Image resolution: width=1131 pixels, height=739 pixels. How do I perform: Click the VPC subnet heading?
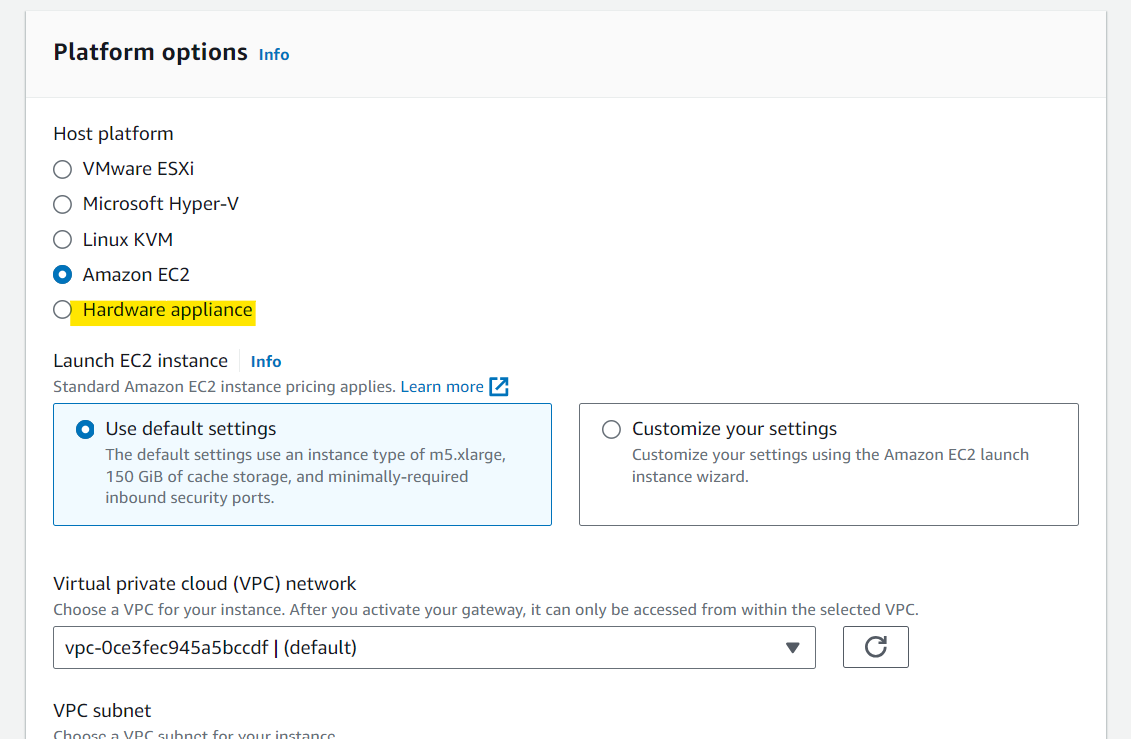(102, 711)
